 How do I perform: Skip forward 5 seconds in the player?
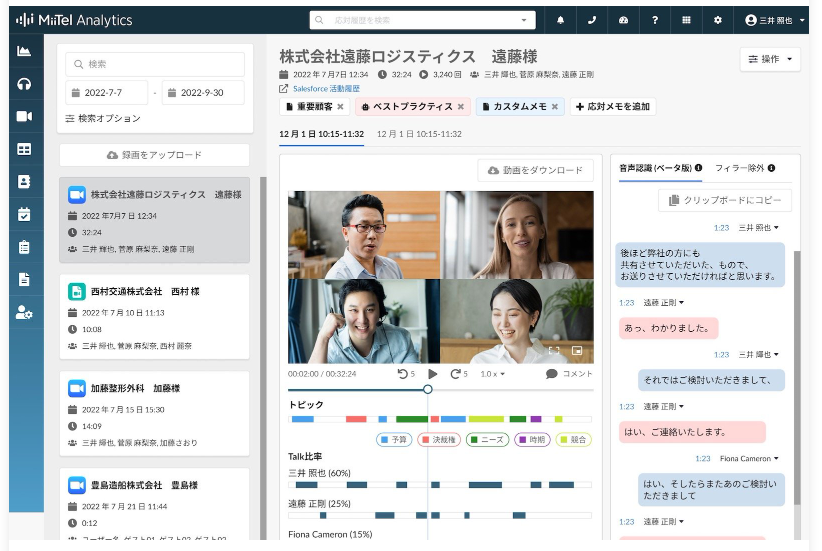[x=459, y=374]
